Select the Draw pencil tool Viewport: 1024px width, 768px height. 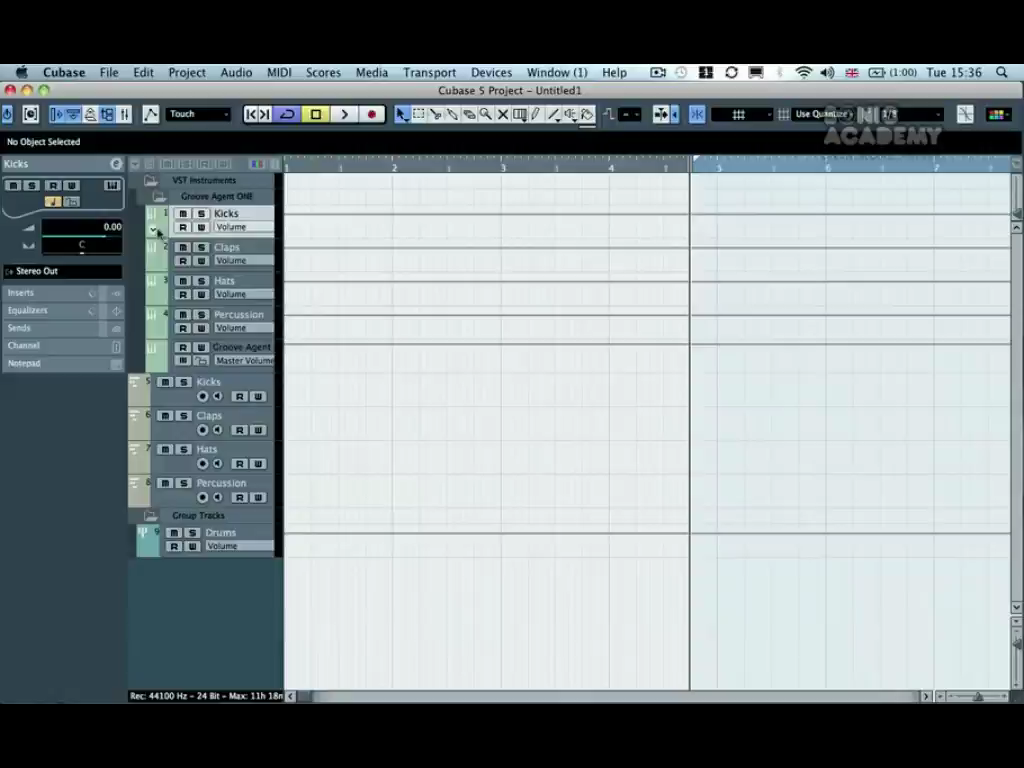coord(536,114)
